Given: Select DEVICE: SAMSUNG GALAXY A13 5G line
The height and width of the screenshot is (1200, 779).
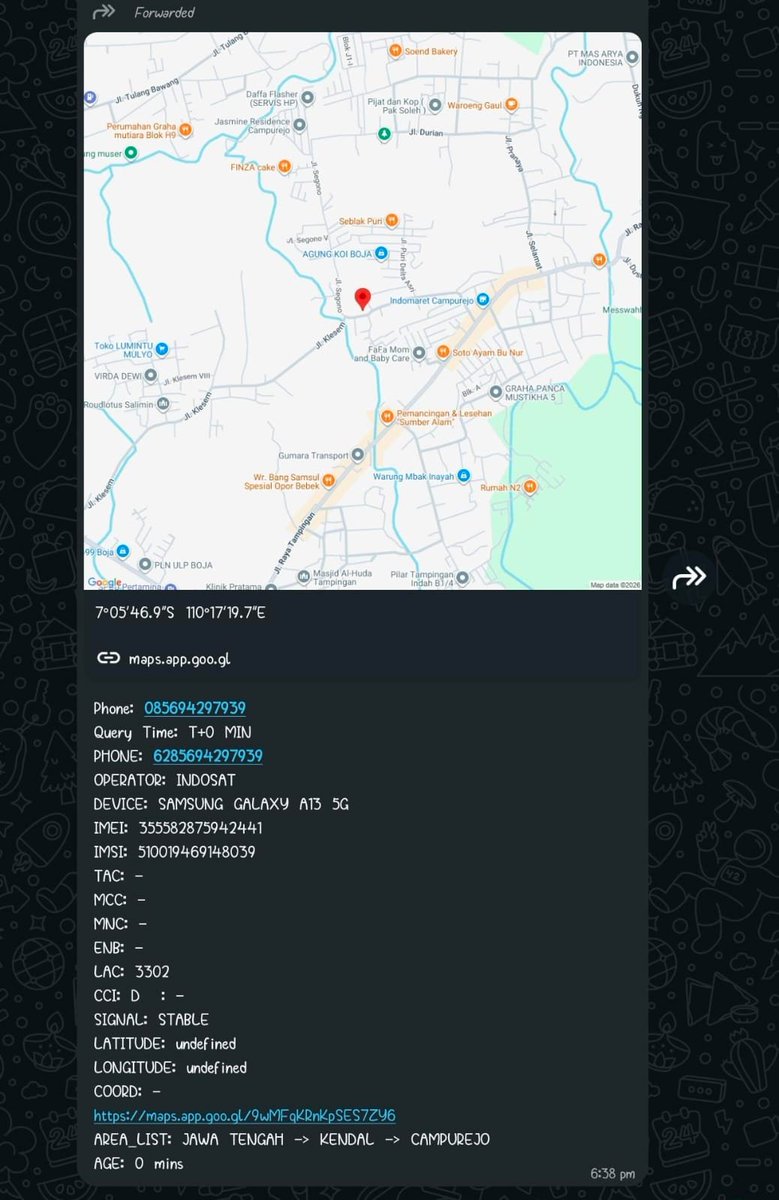Looking at the screenshot, I should click(221, 804).
